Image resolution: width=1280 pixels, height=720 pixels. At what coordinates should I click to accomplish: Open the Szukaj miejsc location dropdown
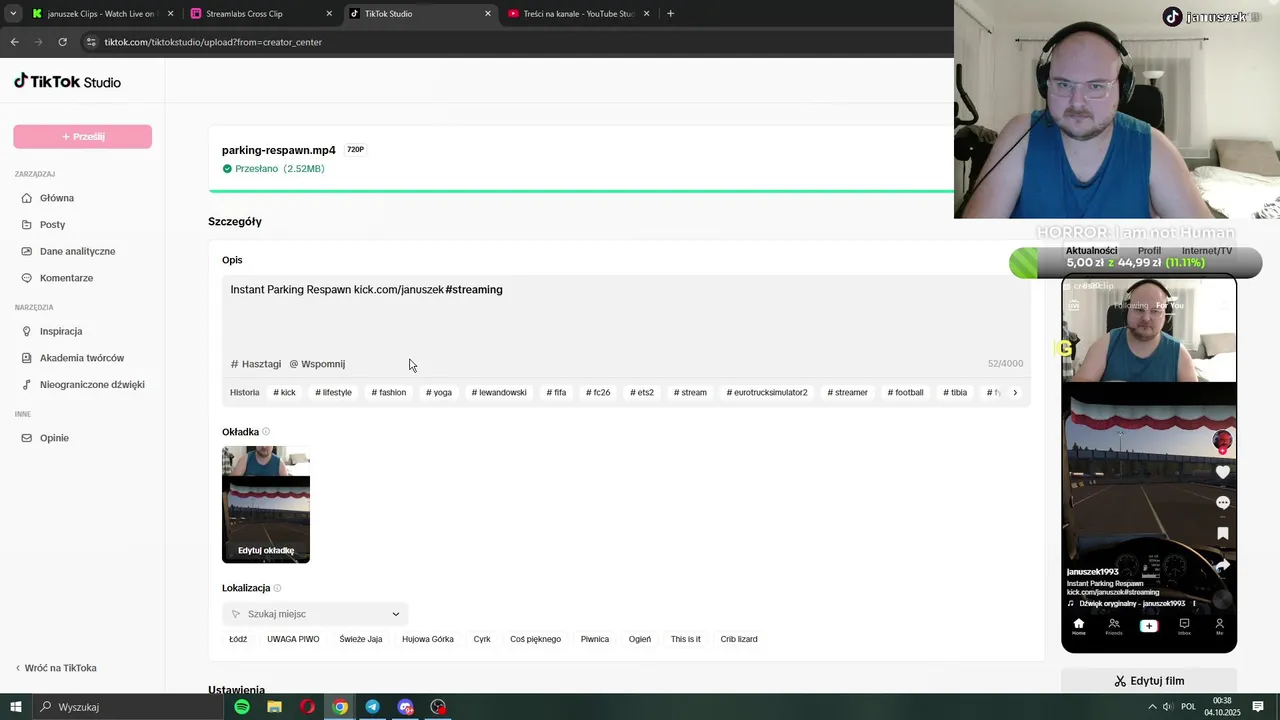point(315,614)
